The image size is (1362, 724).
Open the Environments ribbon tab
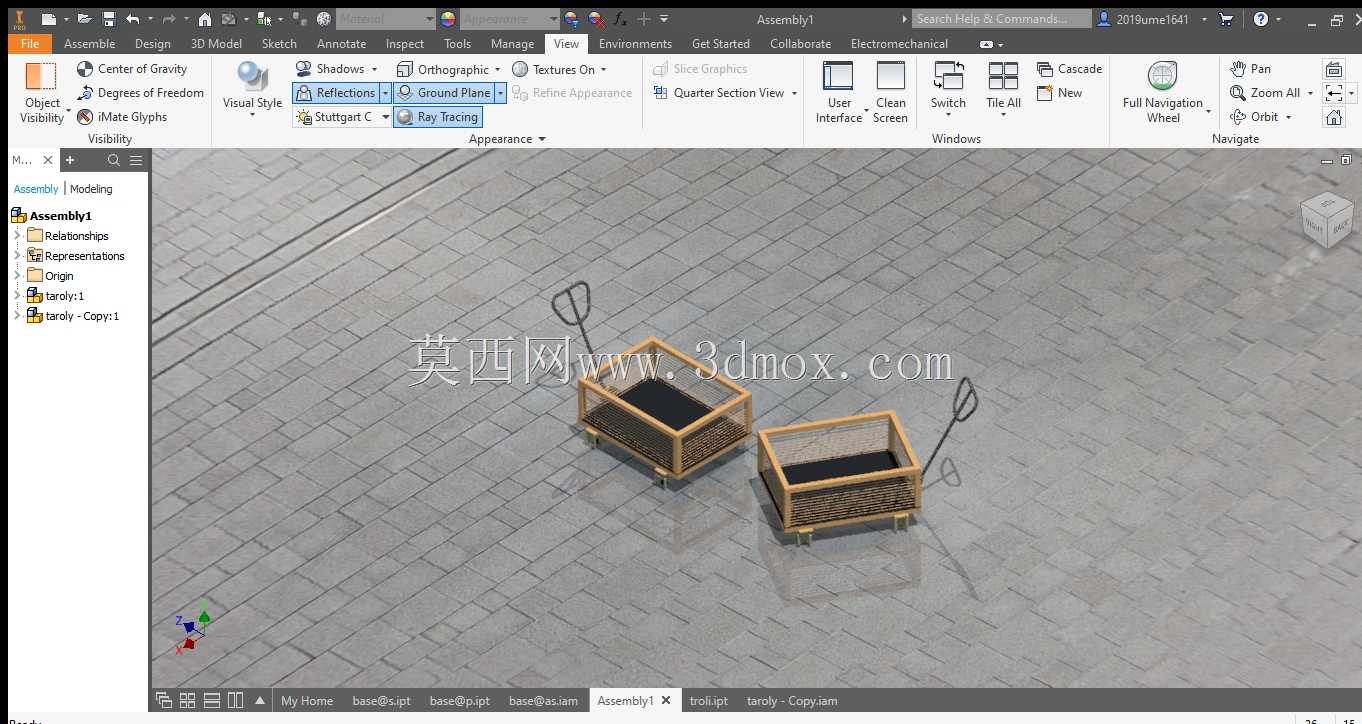point(635,44)
